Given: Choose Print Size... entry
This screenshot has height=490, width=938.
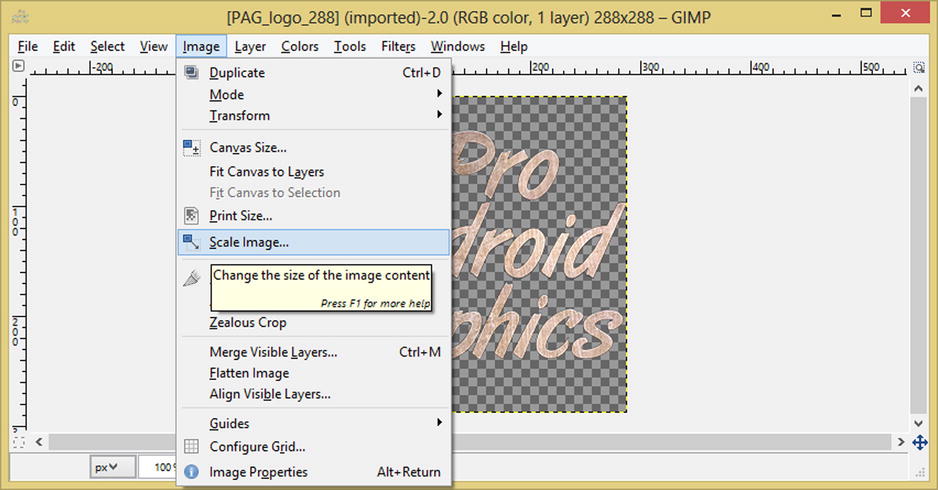Looking at the screenshot, I should (x=314, y=215).
